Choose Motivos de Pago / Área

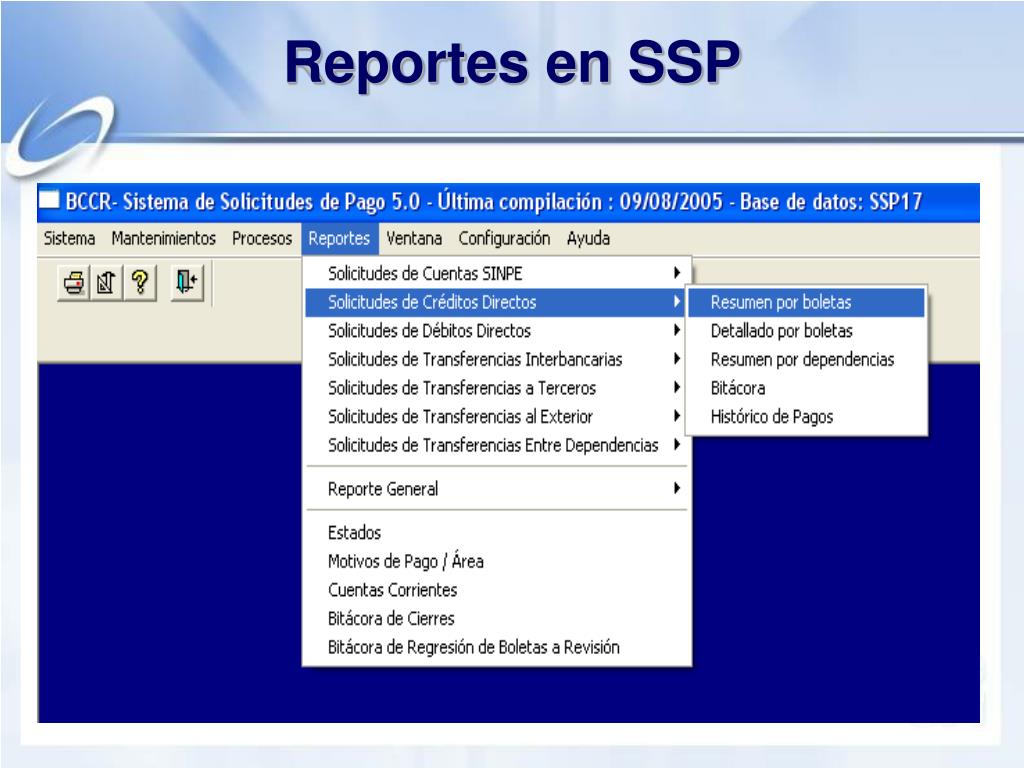498,561
